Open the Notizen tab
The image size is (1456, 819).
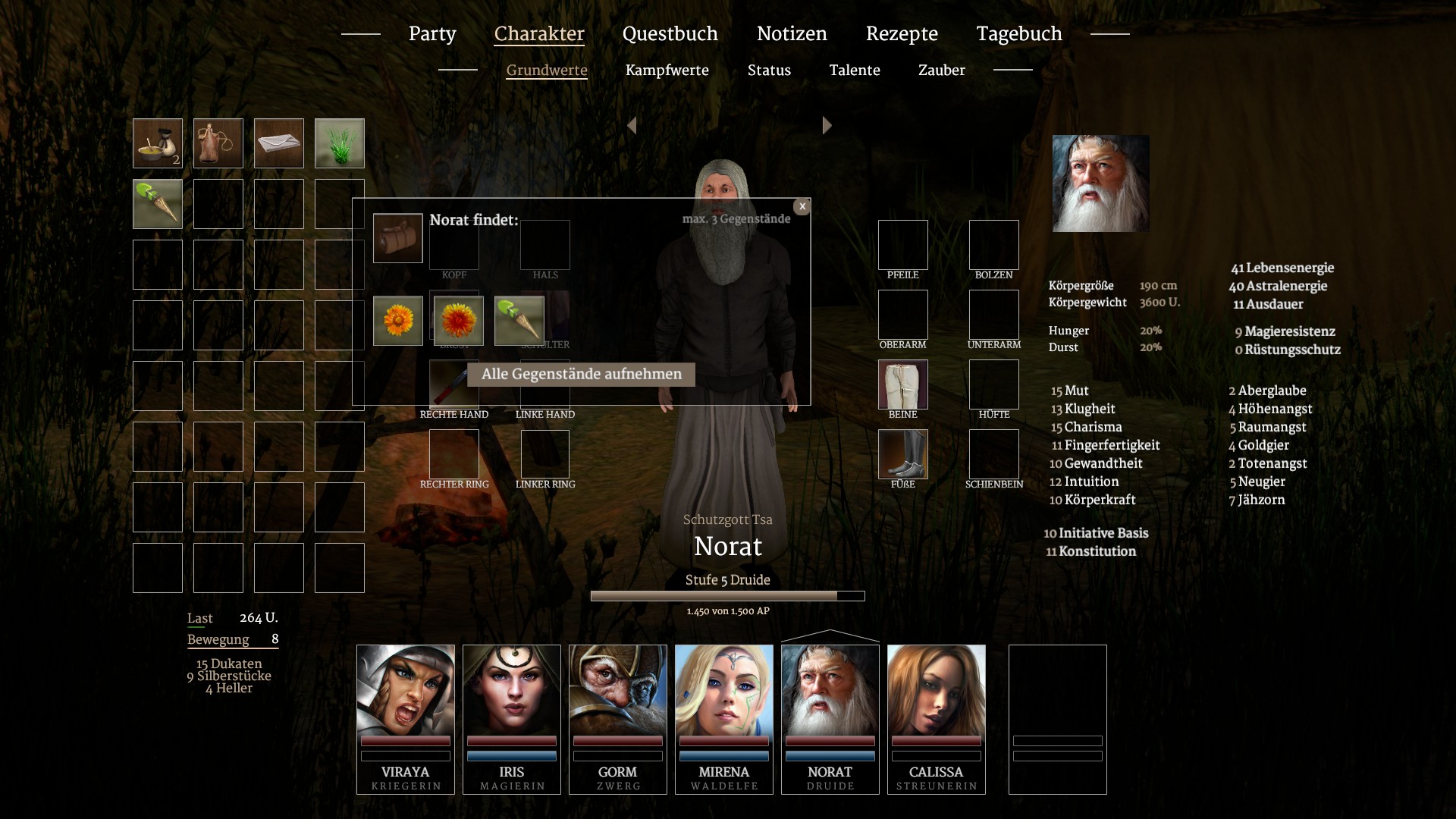pos(792,34)
